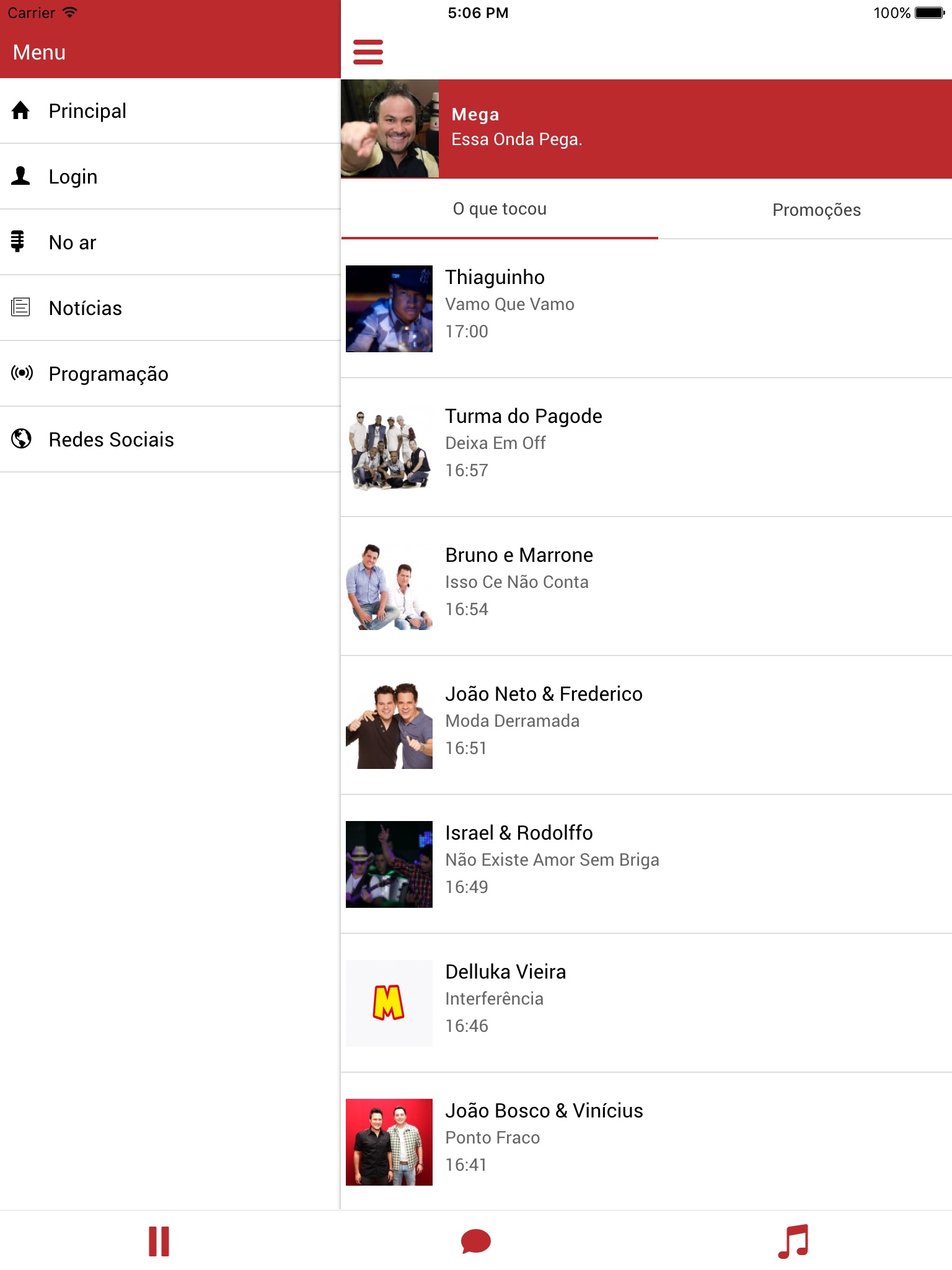Go to Programação in the menu
The image size is (952, 1270).
pyautogui.click(x=108, y=374)
